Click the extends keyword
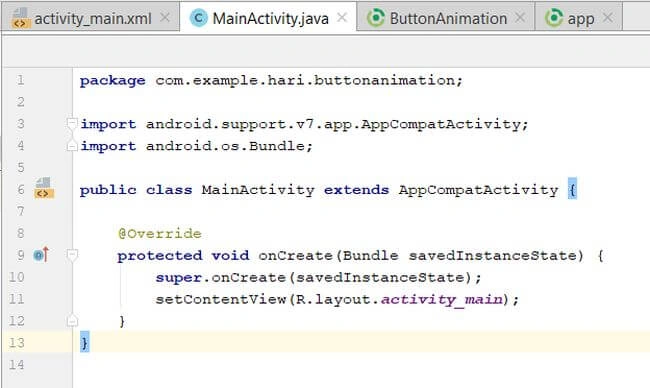The image size is (650, 388). 356,190
